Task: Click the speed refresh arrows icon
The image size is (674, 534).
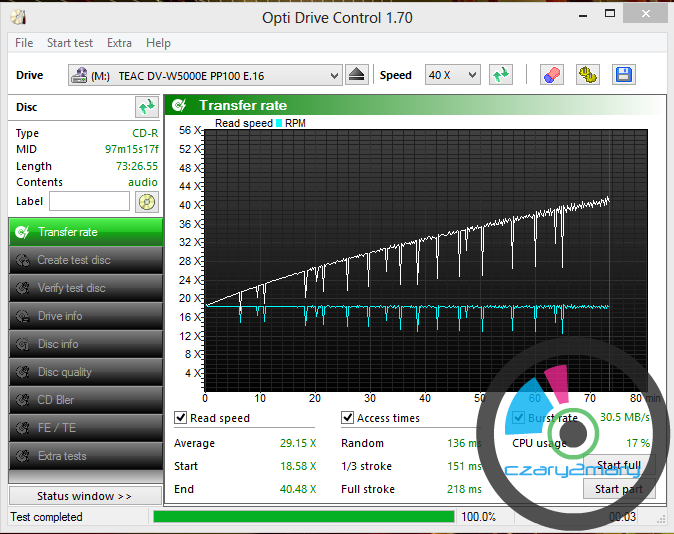Action: tap(501, 75)
